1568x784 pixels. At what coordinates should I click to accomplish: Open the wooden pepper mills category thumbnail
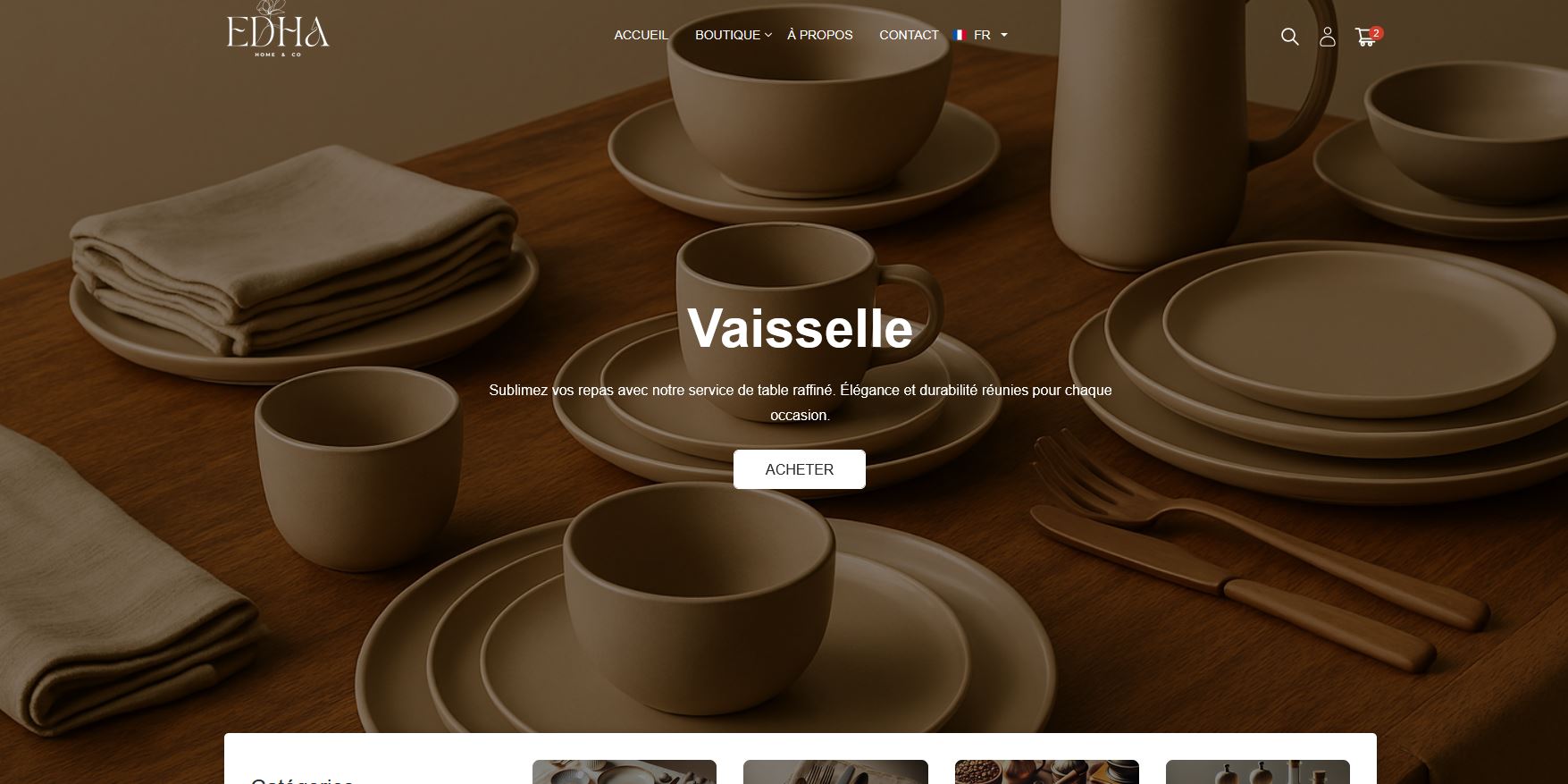pos(1258,772)
